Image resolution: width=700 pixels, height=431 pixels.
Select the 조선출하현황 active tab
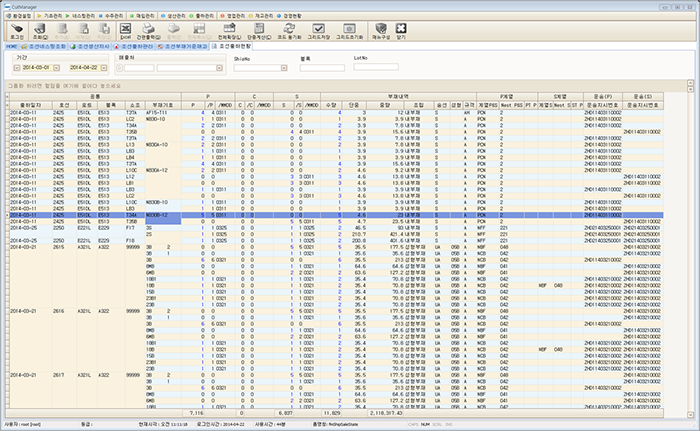click(x=232, y=46)
